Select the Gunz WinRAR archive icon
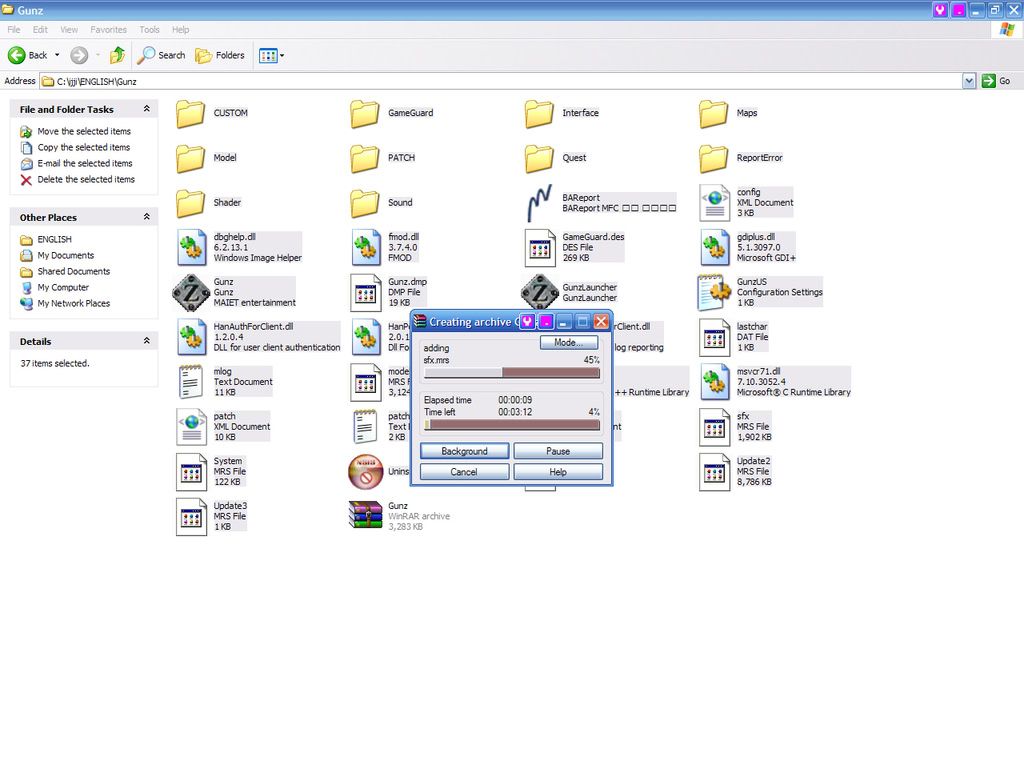This screenshot has width=1024, height=777. click(x=366, y=515)
